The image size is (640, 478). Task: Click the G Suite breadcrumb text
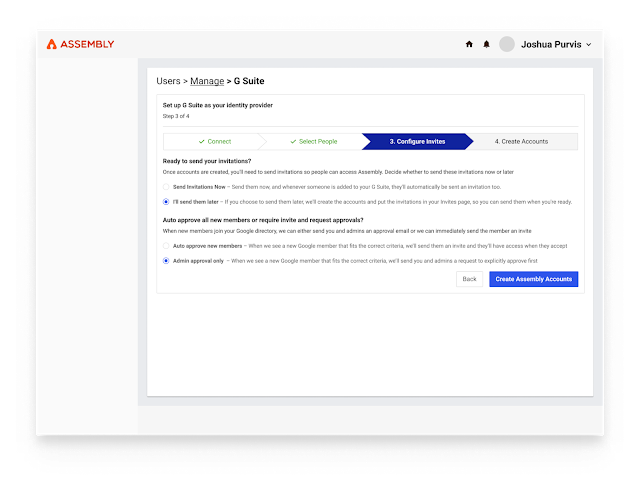tap(249, 81)
